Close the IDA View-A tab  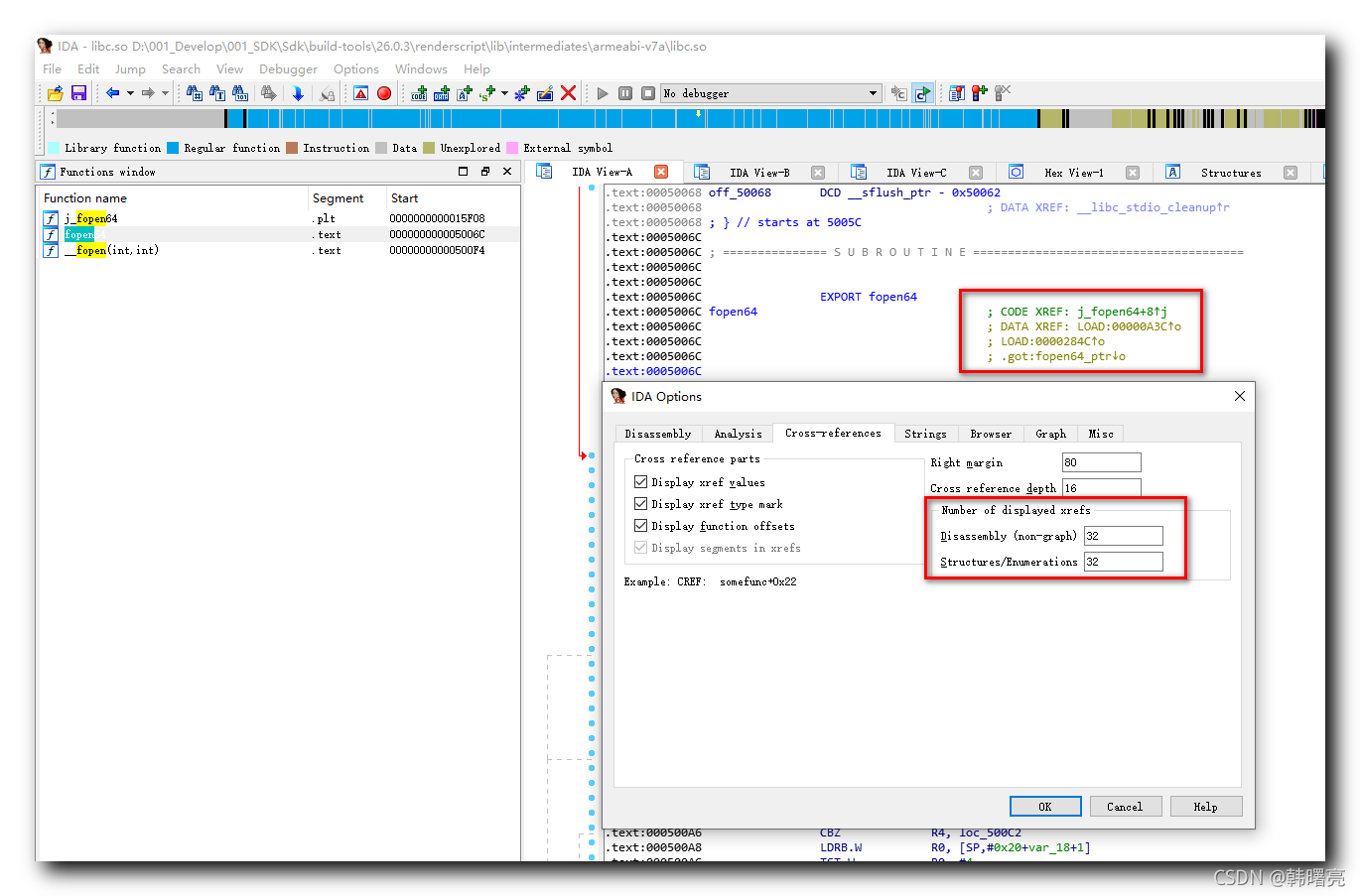click(x=661, y=172)
